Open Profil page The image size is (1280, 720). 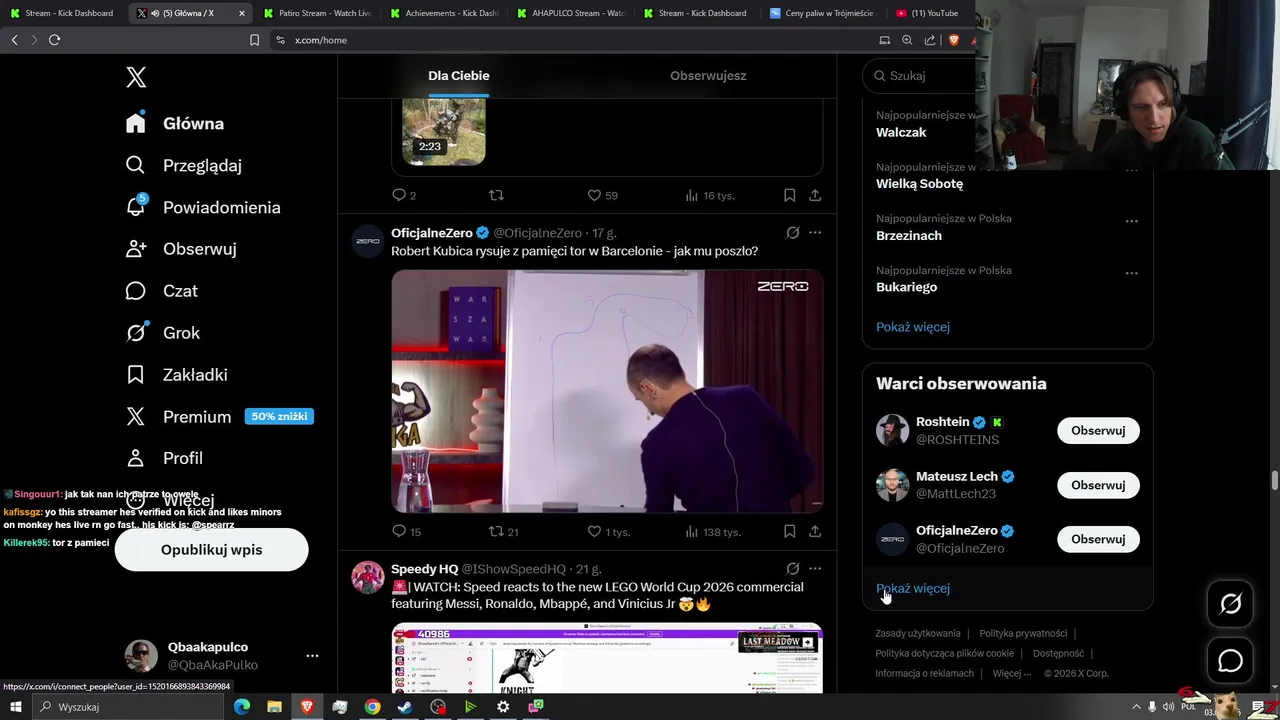[164, 458]
